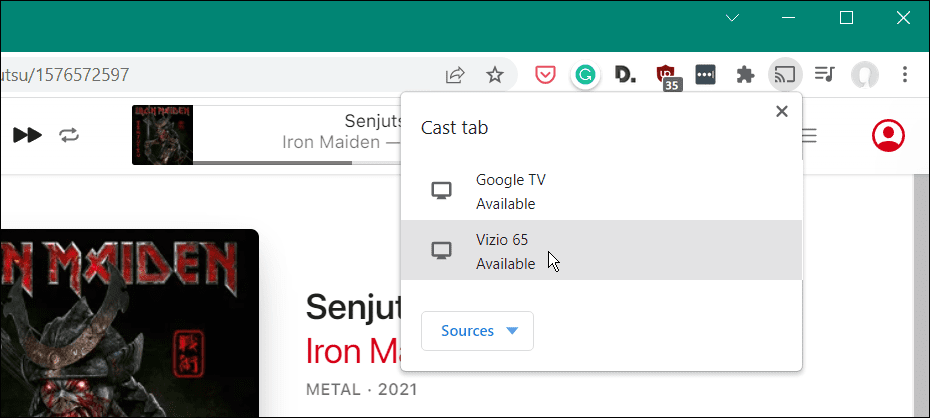Click the METAL · 2021 genre text
The height and width of the screenshot is (418, 930).
coord(362,390)
